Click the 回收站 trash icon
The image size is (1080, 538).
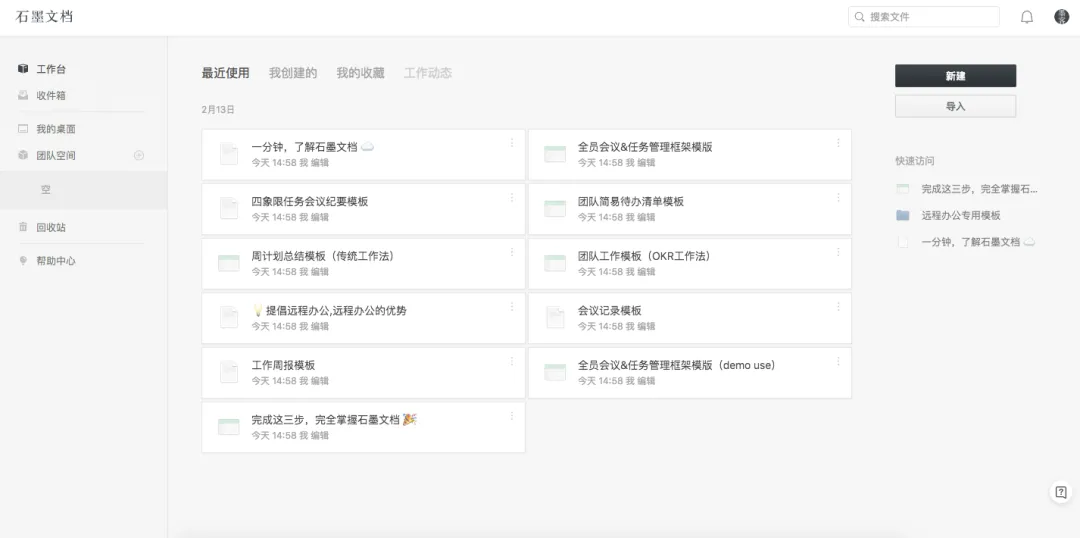[23, 227]
